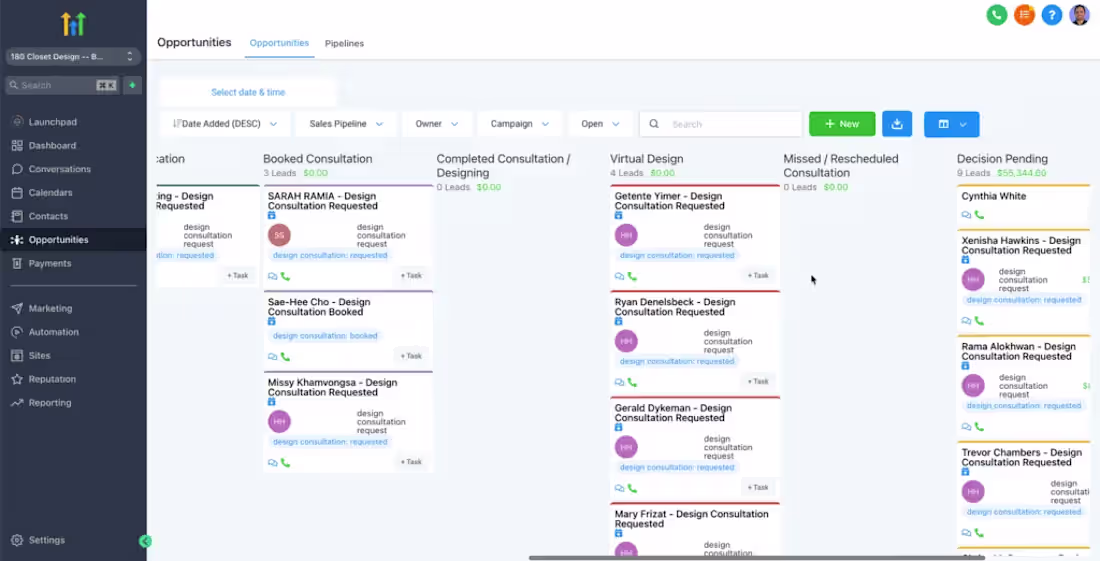This screenshot has width=1100, height=561.
Task: Add task on SARAH RAMIA card
Action: click(411, 276)
